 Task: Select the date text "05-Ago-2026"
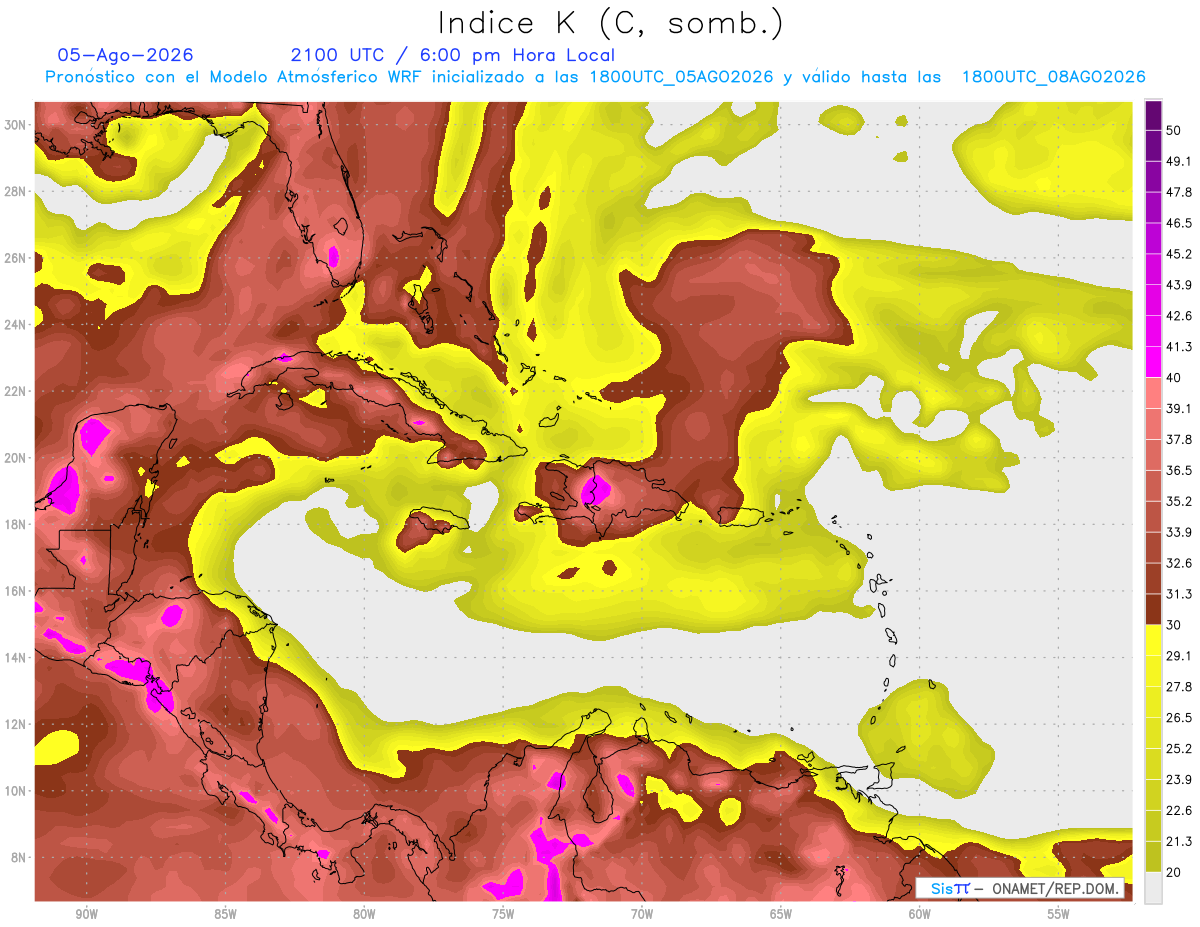[x=125, y=55]
